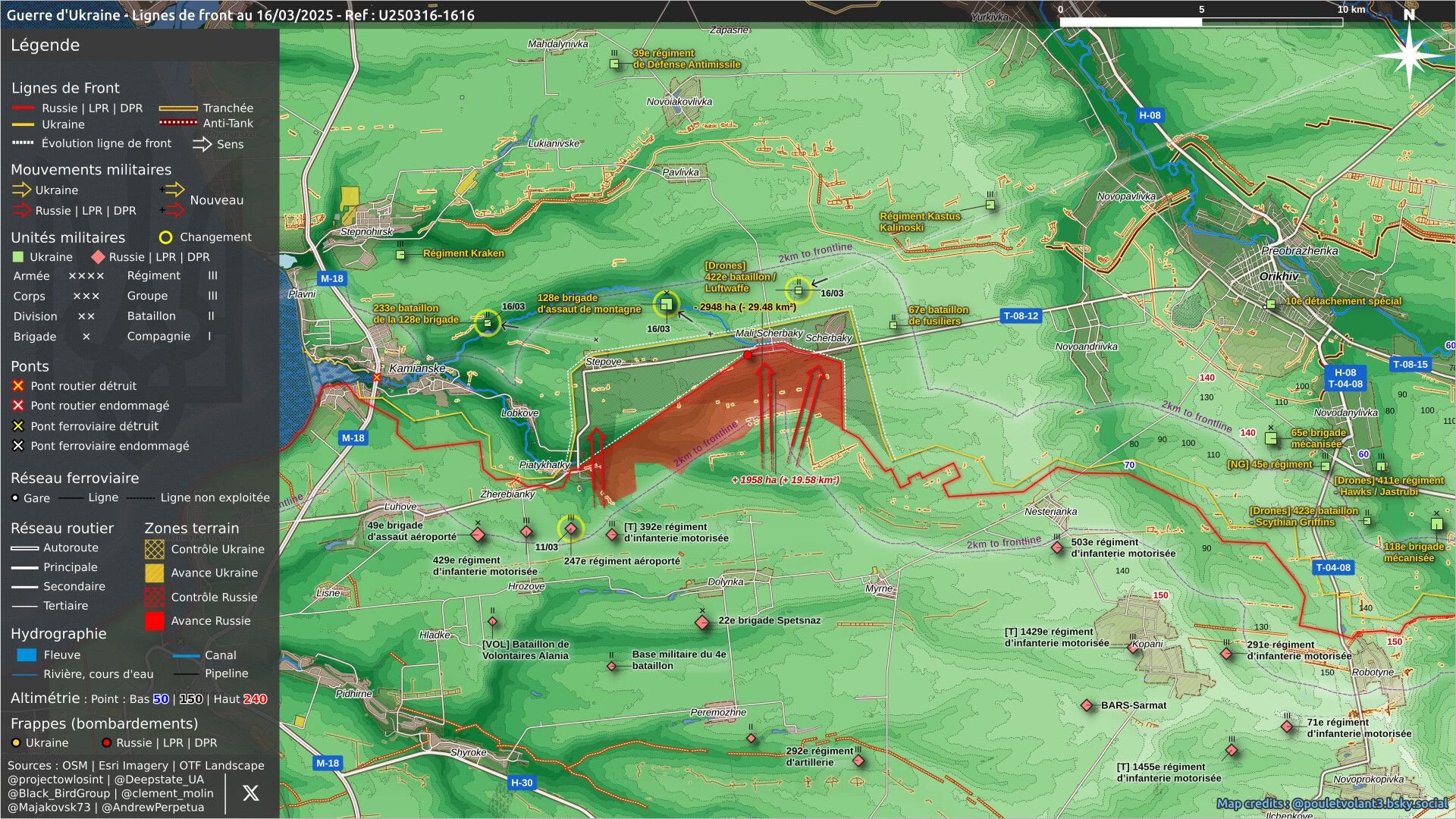Click the Avance Russie red swatch in legend
This screenshot has height=819, width=1456.
tap(155, 621)
